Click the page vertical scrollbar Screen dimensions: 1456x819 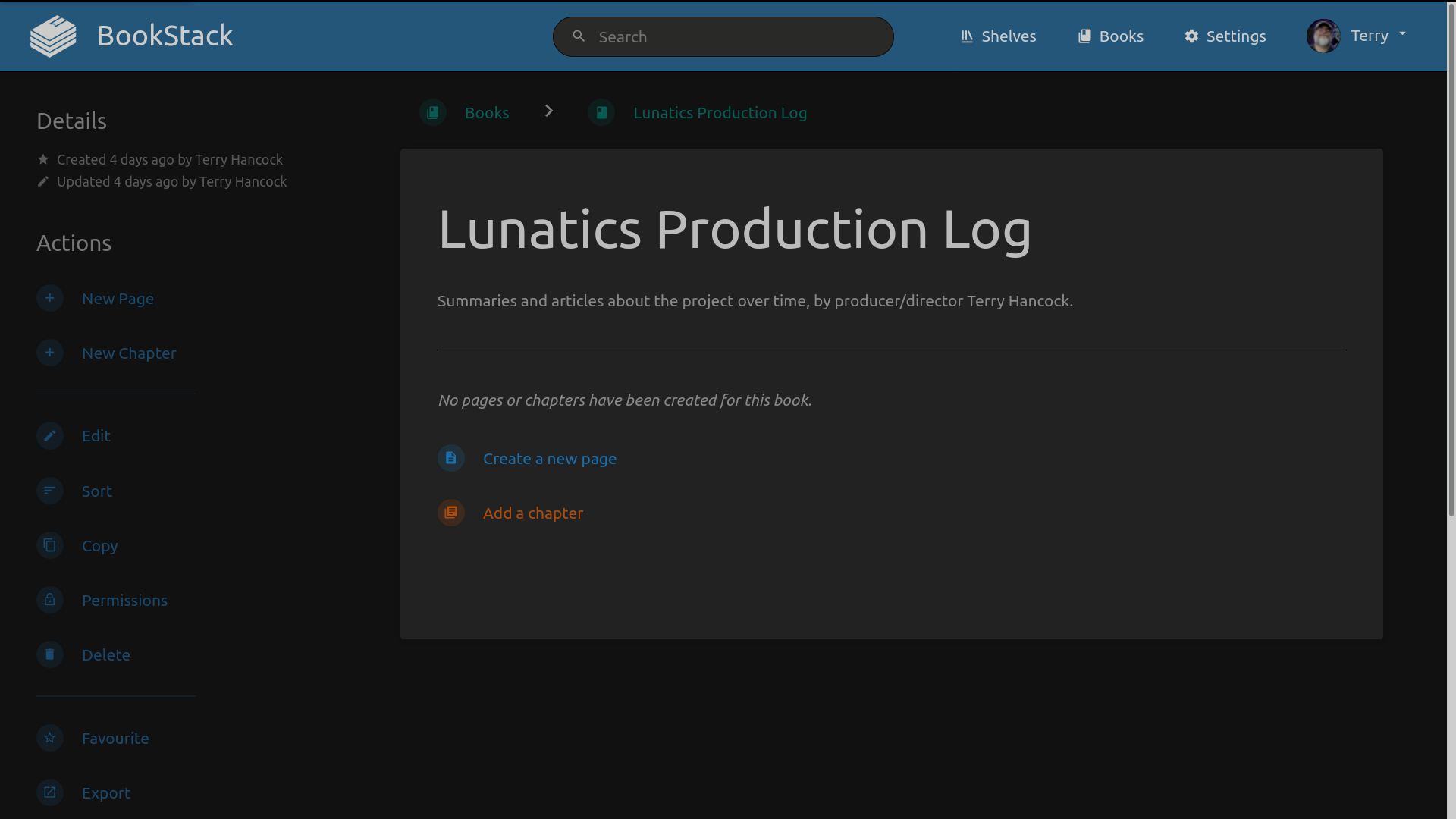tap(1451, 258)
